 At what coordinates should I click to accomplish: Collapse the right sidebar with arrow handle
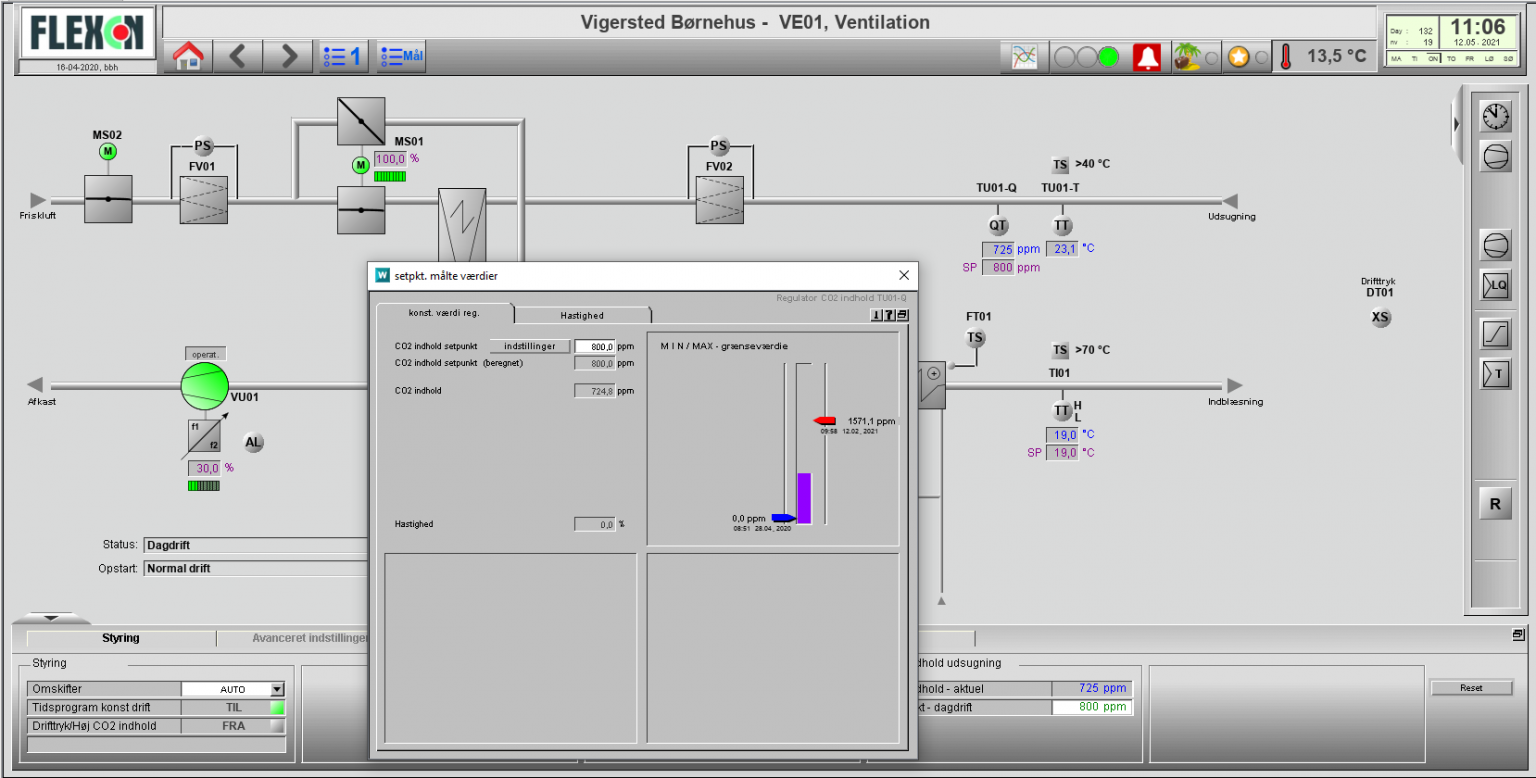1457,123
